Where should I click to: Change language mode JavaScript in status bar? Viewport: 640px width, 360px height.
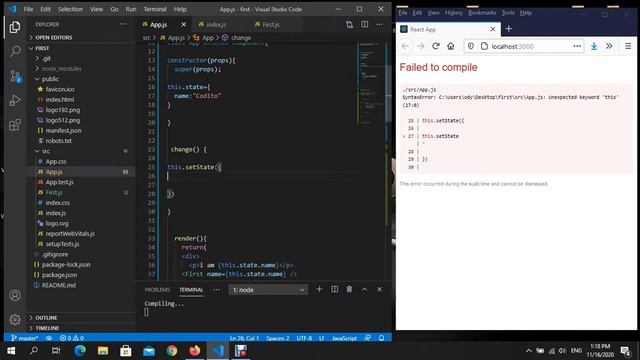pos(344,338)
